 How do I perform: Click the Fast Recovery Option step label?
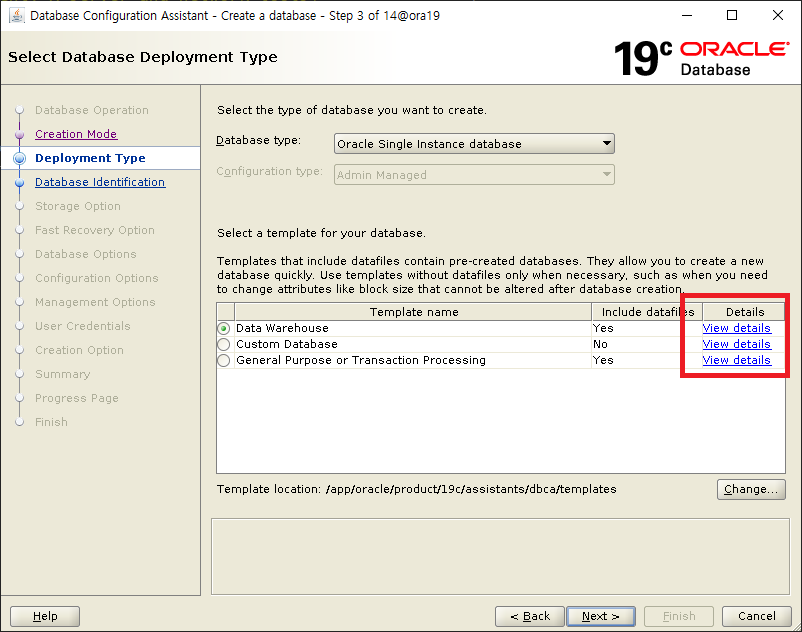[x=95, y=230]
